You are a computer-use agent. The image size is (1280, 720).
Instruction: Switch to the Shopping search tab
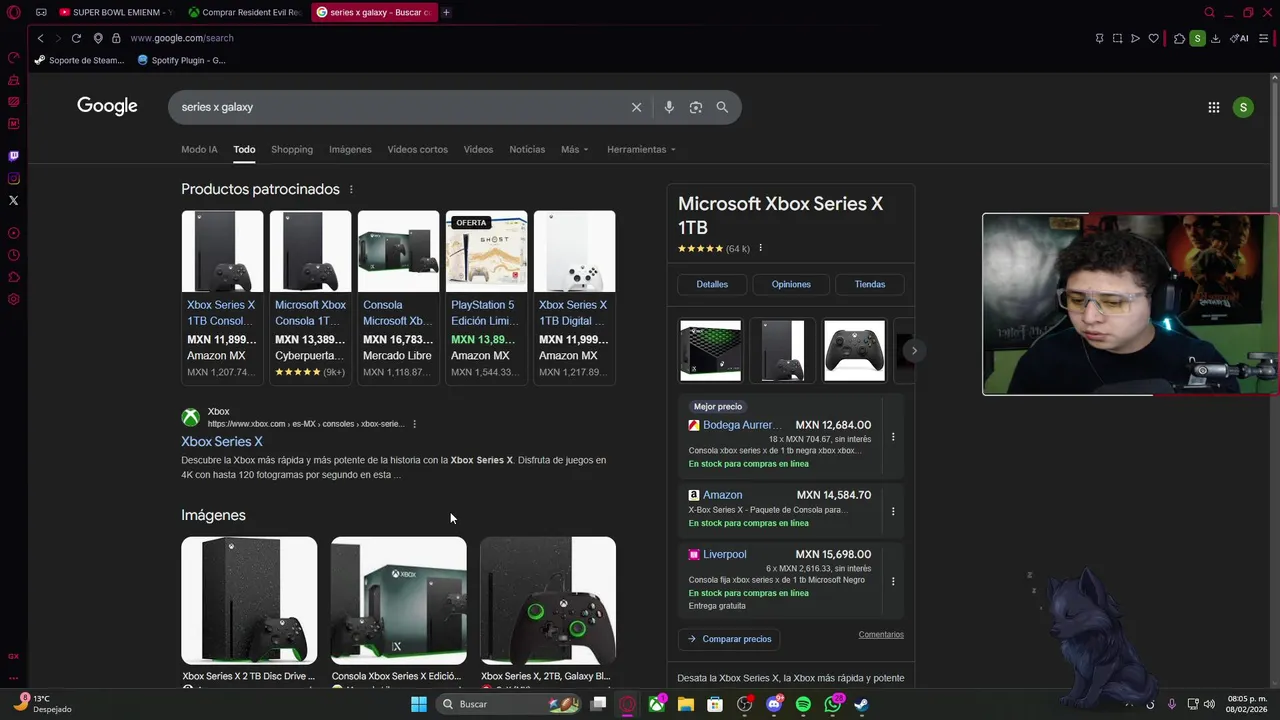point(292,149)
